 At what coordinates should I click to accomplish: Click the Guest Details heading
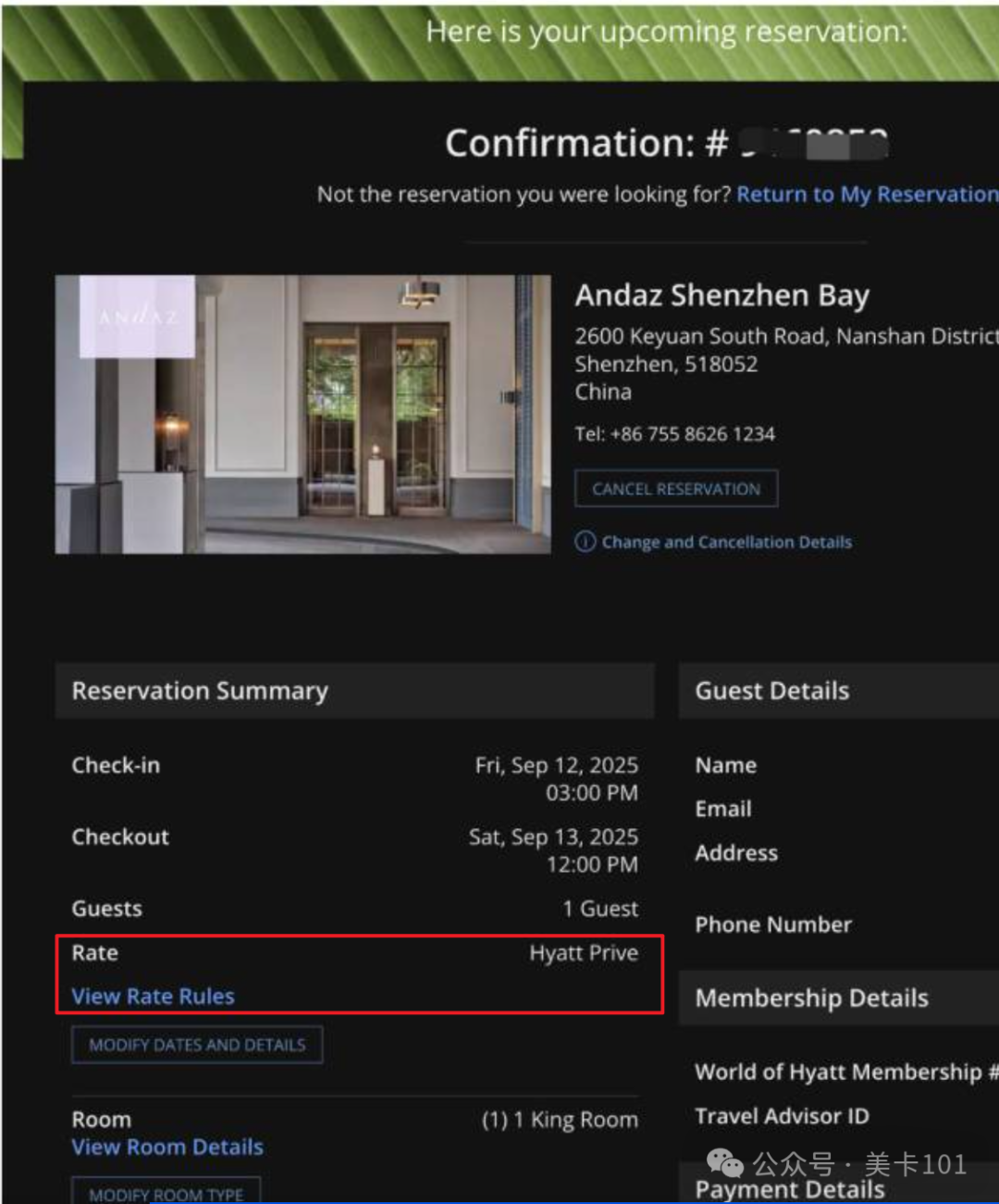[772, 691]
